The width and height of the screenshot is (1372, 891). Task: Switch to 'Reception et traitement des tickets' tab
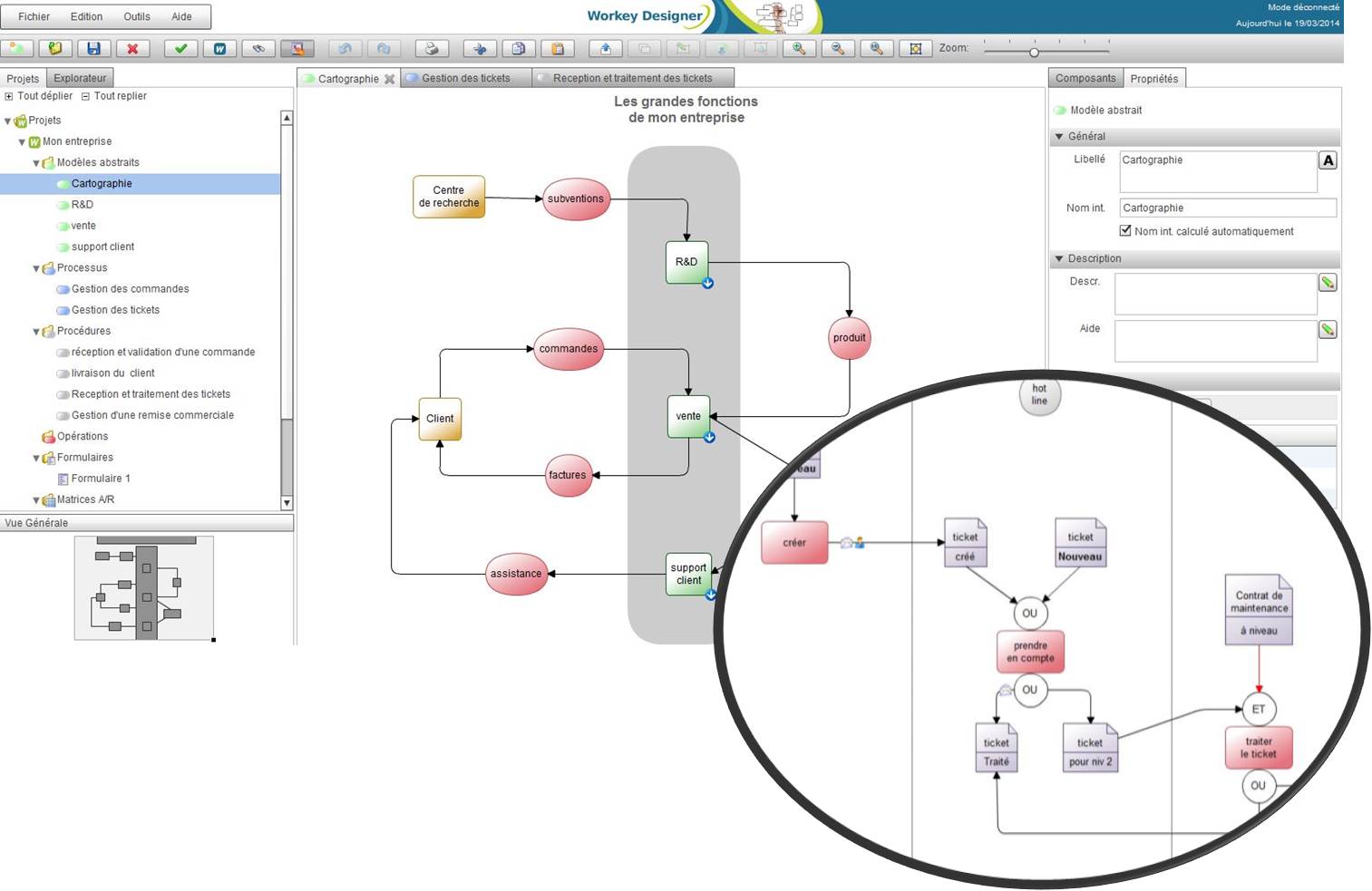[x=633, y=78]
